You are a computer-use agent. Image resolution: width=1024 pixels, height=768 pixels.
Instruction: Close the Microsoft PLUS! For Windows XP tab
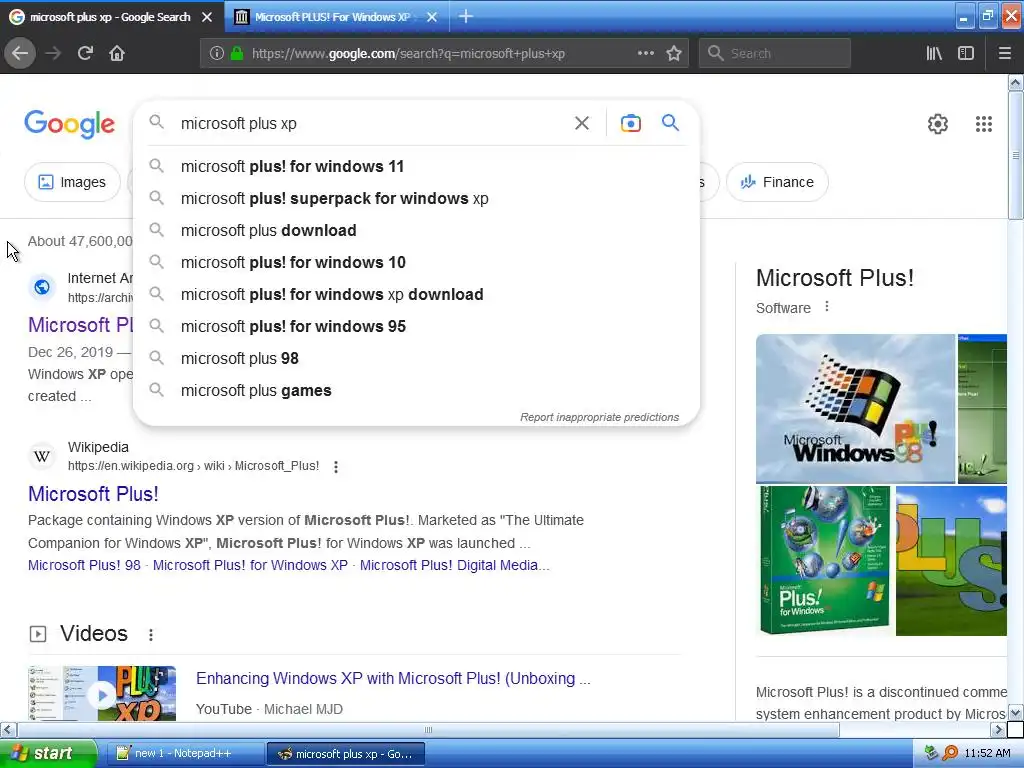pyautogui.click(x=432, y=17)
